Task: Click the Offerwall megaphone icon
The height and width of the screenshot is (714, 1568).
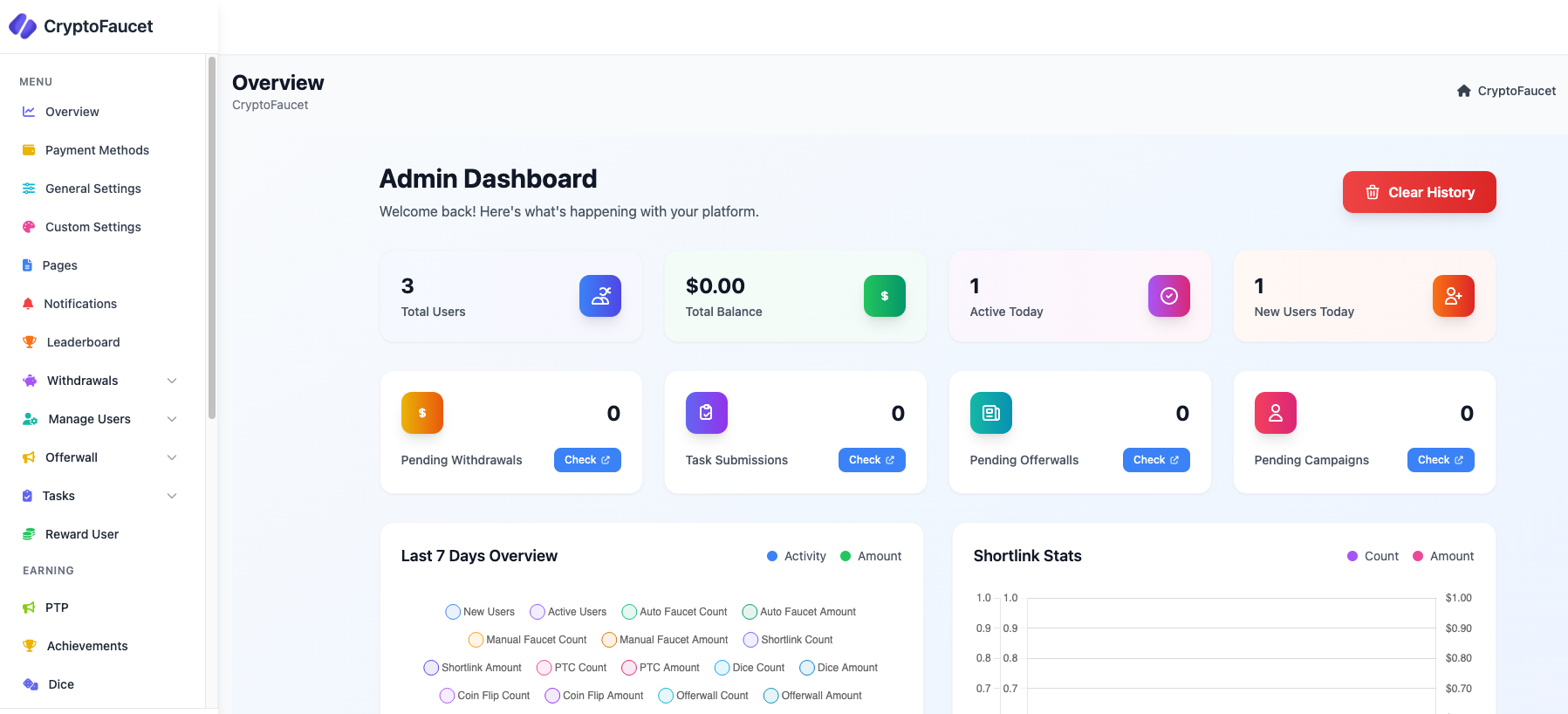Action: [29, 457]
